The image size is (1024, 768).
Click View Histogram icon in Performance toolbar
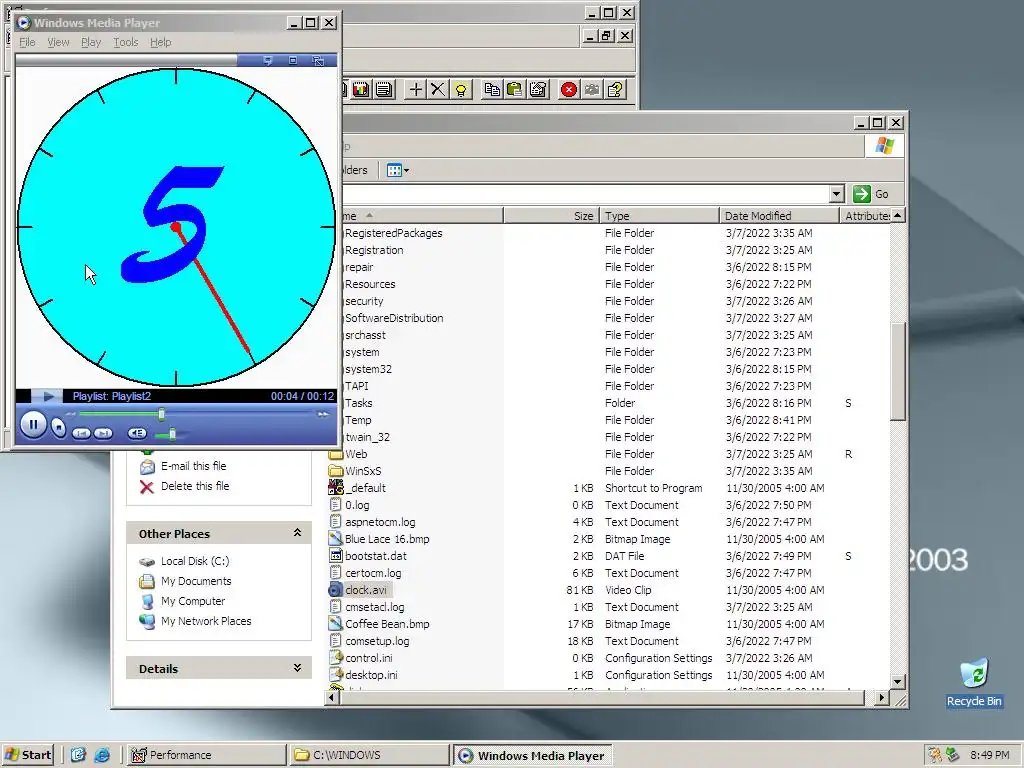pos(361,89)
